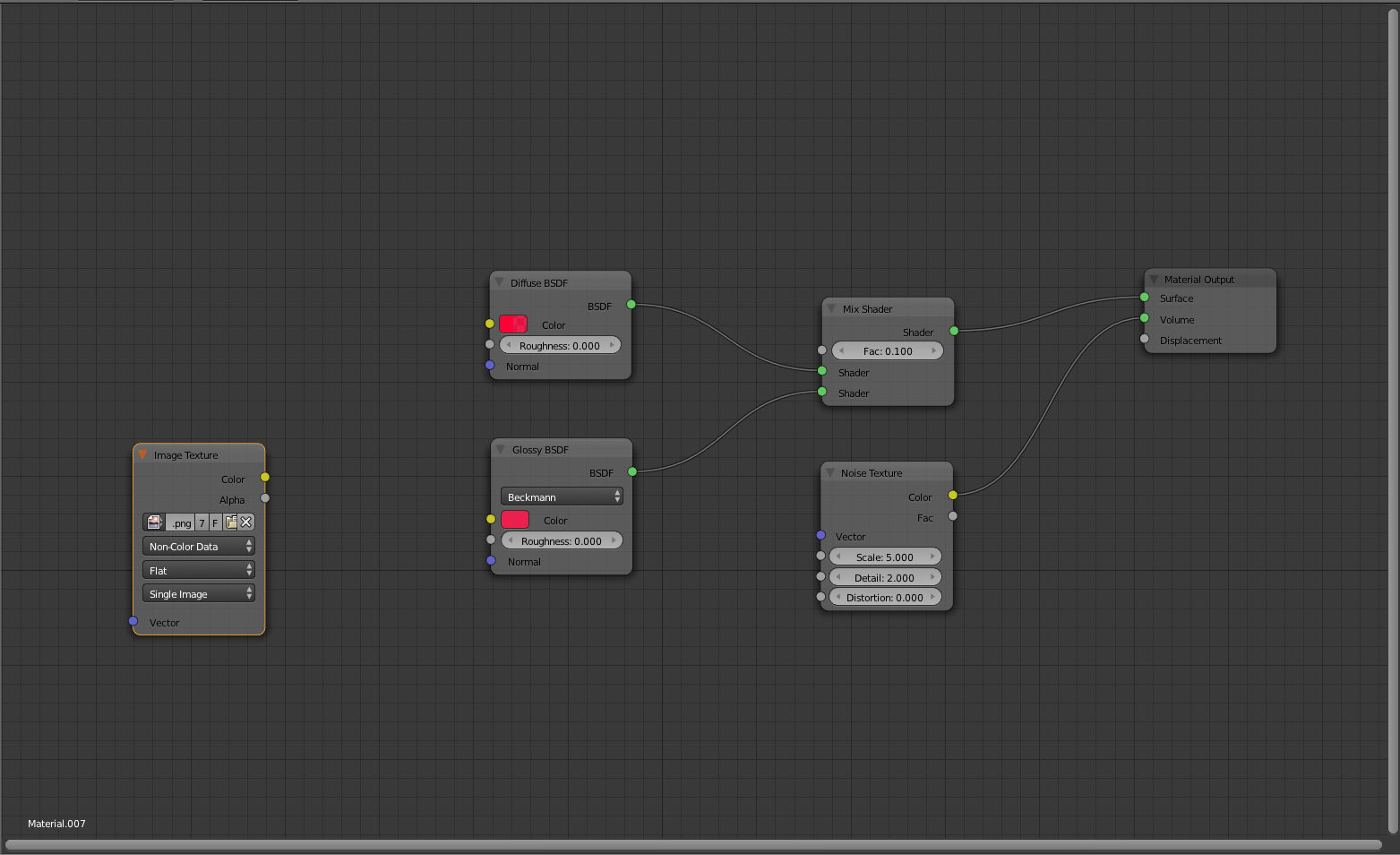The image size is (1400, 855).
Task: Click the Fac: 0.100 slider on Mix Shader
Action: 887,350
